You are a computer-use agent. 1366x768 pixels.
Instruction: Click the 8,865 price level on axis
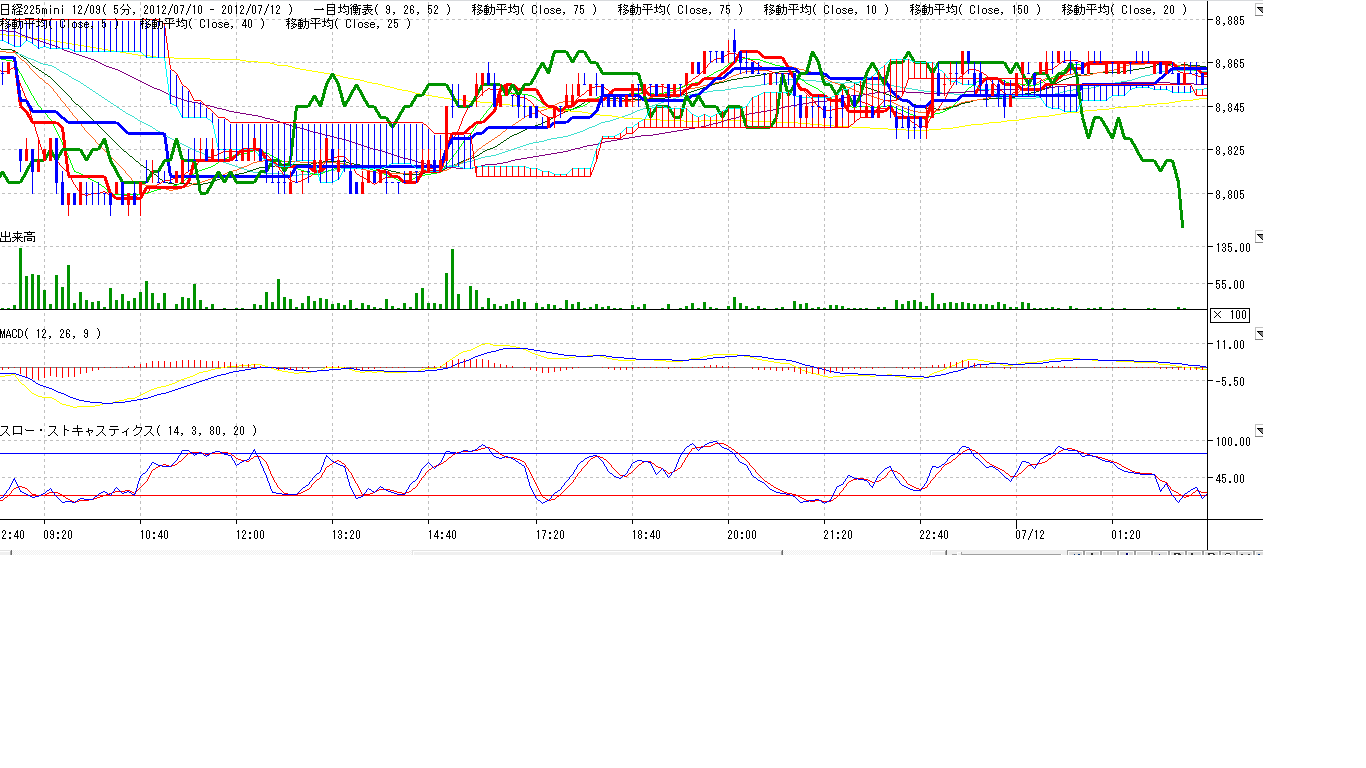[x=1228, y=64]
